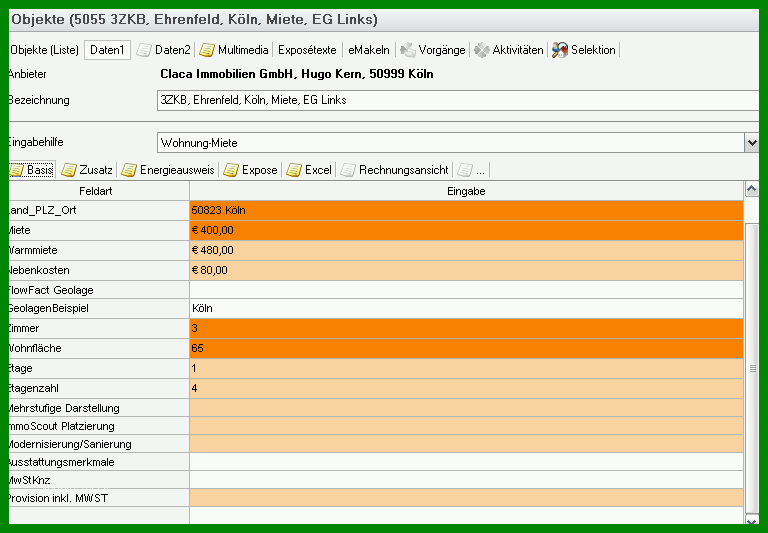Click the Ausstattungsmerkmale input cell

point(466,462)
